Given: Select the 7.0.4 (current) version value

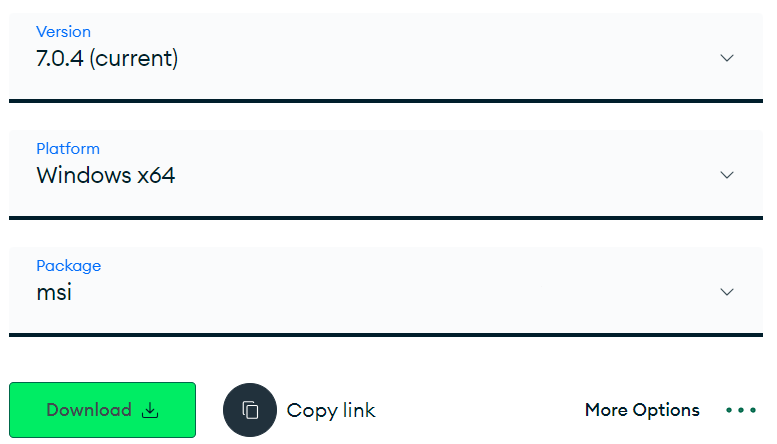Looking at the screenshot, I should [x=107, y=59].
